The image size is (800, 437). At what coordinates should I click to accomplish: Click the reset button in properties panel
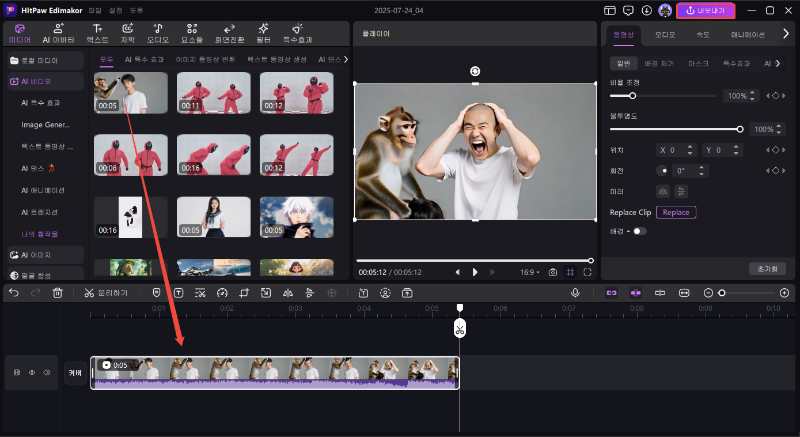(x=767, y=269)
